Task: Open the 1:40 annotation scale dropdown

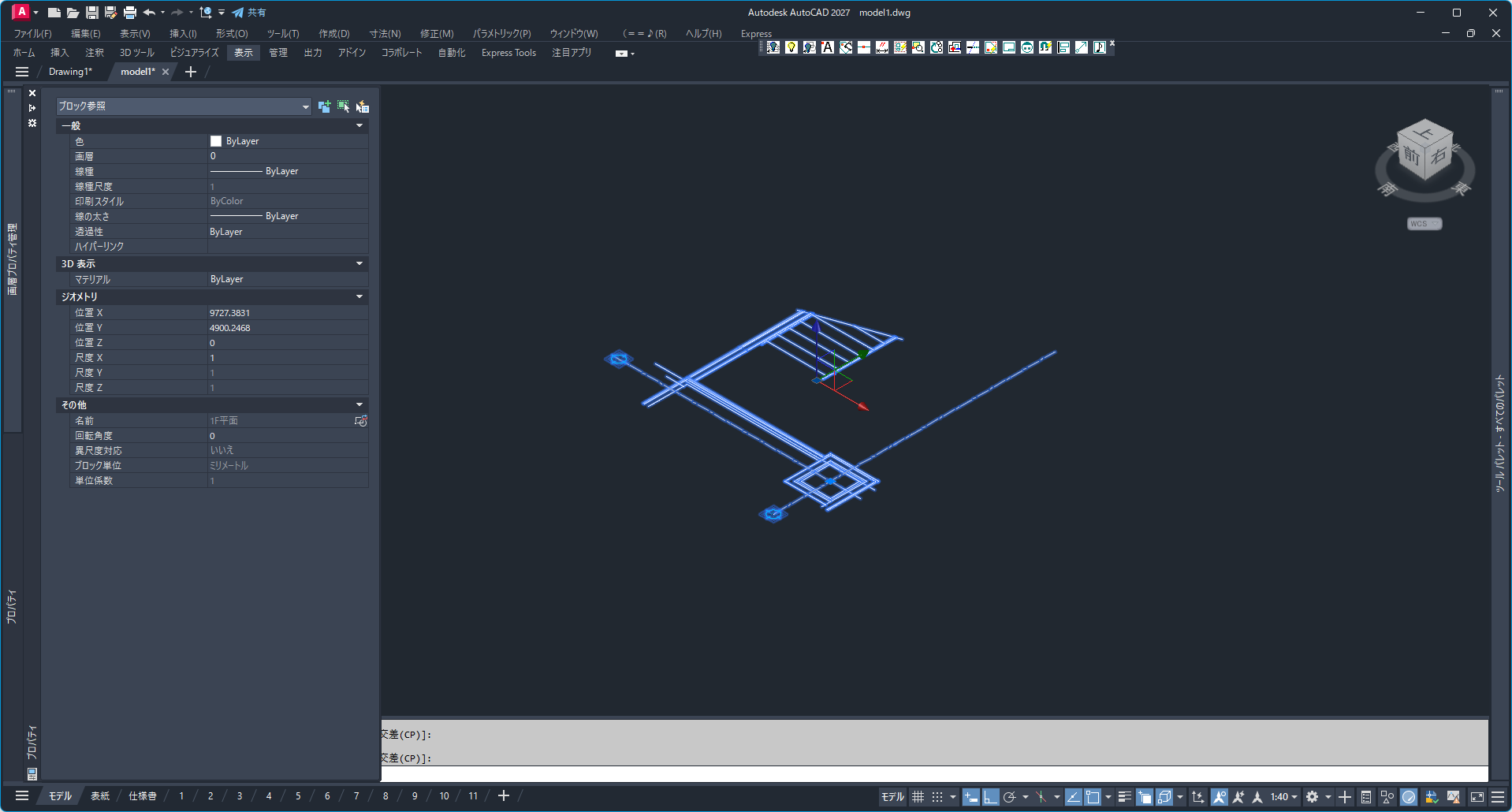Action: point(1283,797)
